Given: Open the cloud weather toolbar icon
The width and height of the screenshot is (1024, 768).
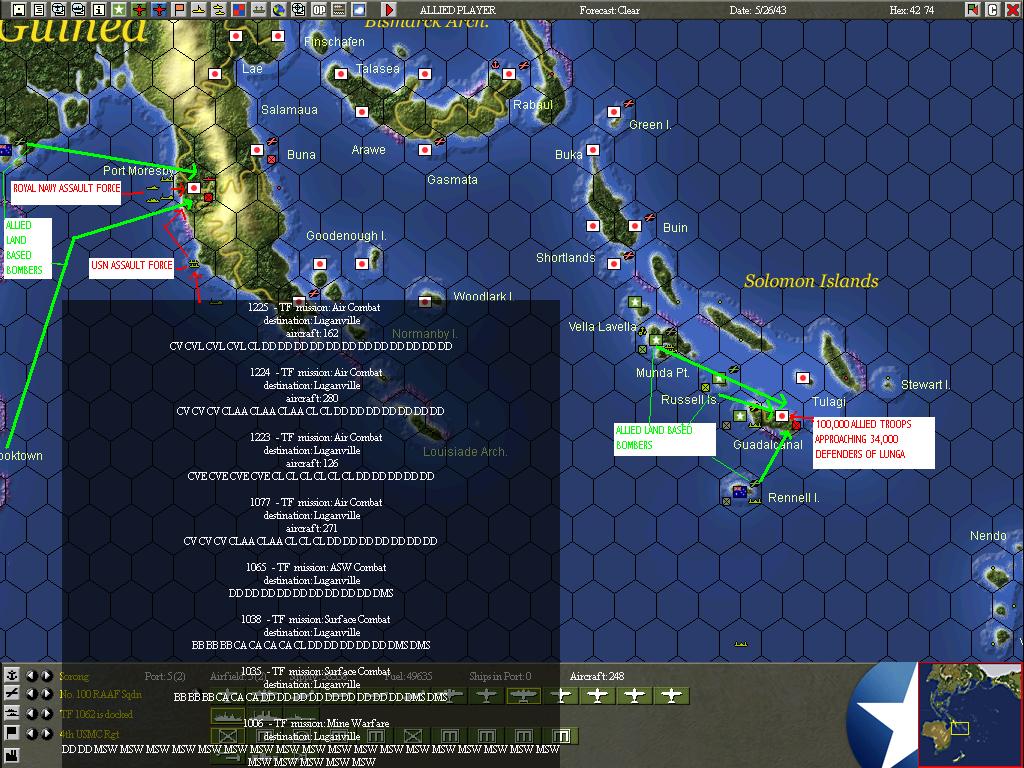Looking at the screenshot, I should (359, 10).
